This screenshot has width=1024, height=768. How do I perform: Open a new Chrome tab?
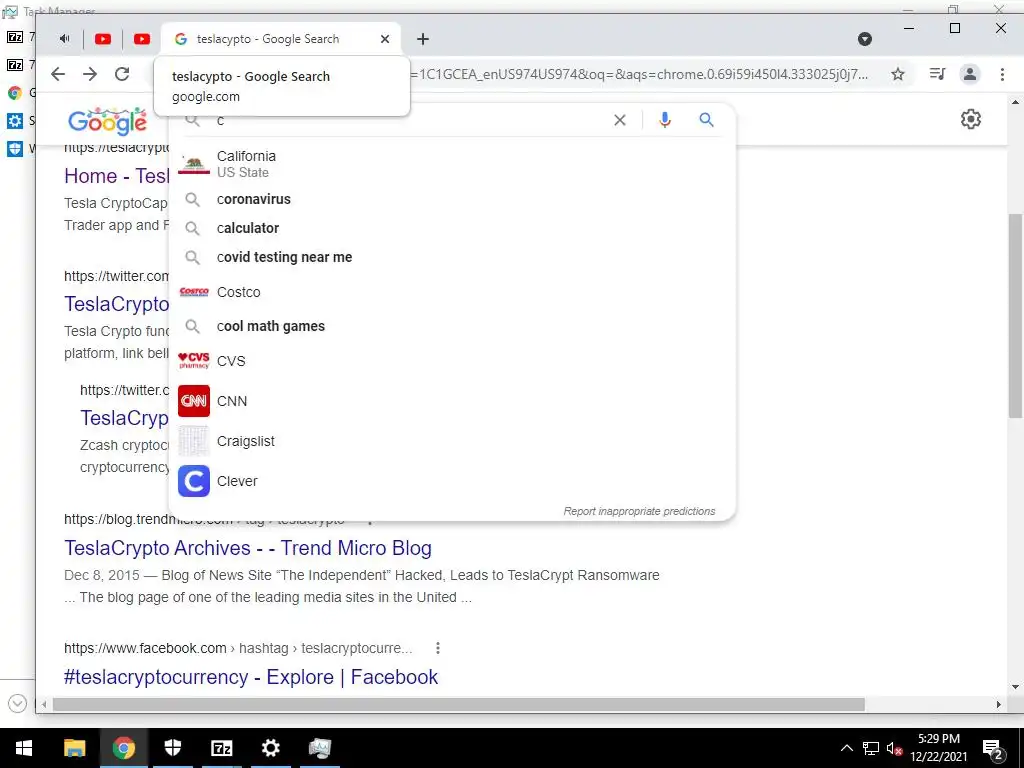pos(423,39)
